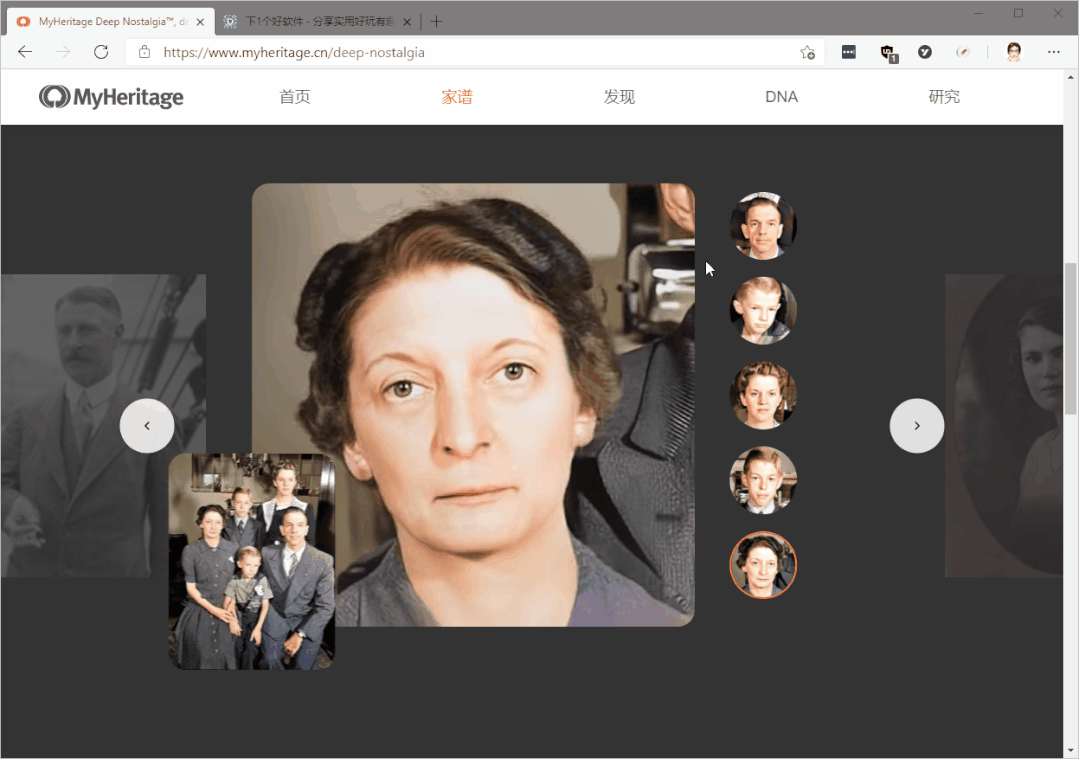
Task: Click the lock icon in address bar
Action: point(144,52)
